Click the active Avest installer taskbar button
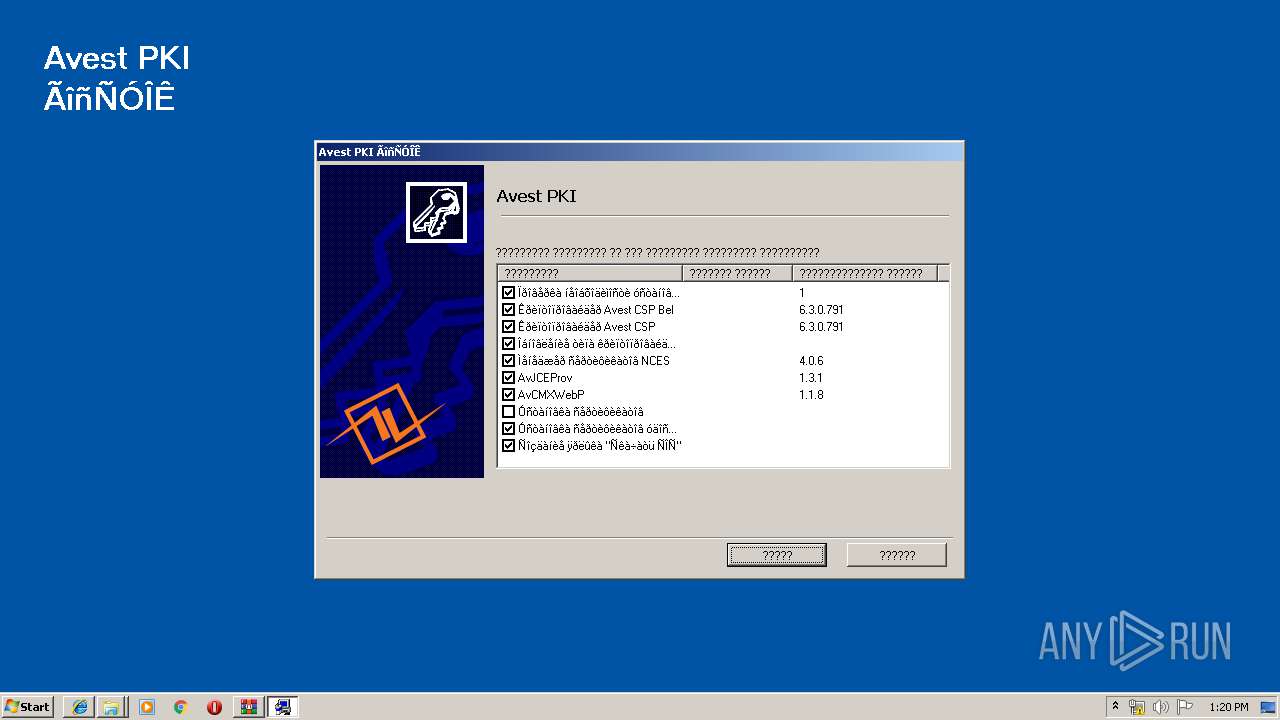 pyautogui.click(x=283, y=707)
